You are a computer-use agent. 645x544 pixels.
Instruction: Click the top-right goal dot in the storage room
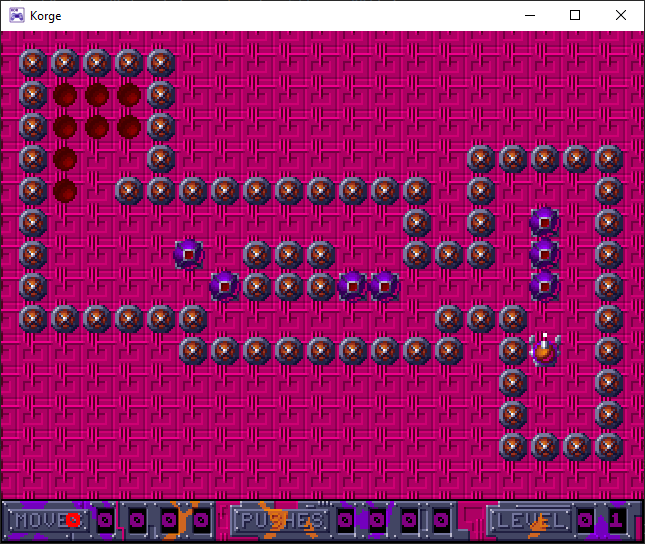click(x=129, y=95)
